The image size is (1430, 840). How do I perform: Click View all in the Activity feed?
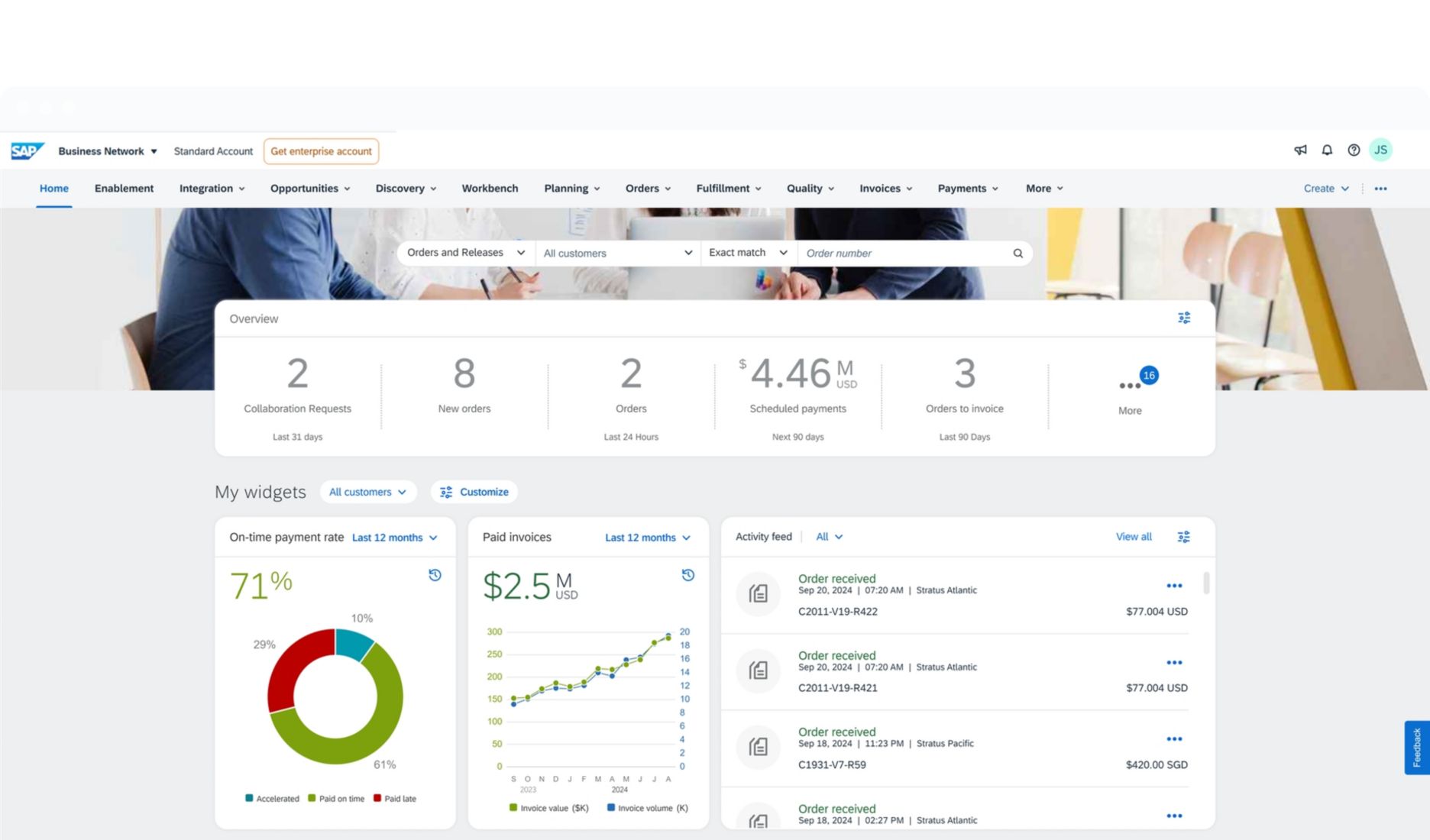click(x=1133, y=537)
